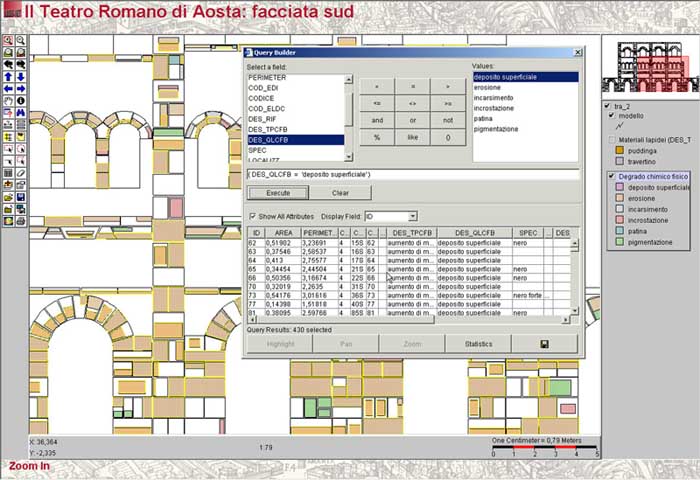Sort table by the AREA column header
The image size is (700, 480).
coord(280,233)
